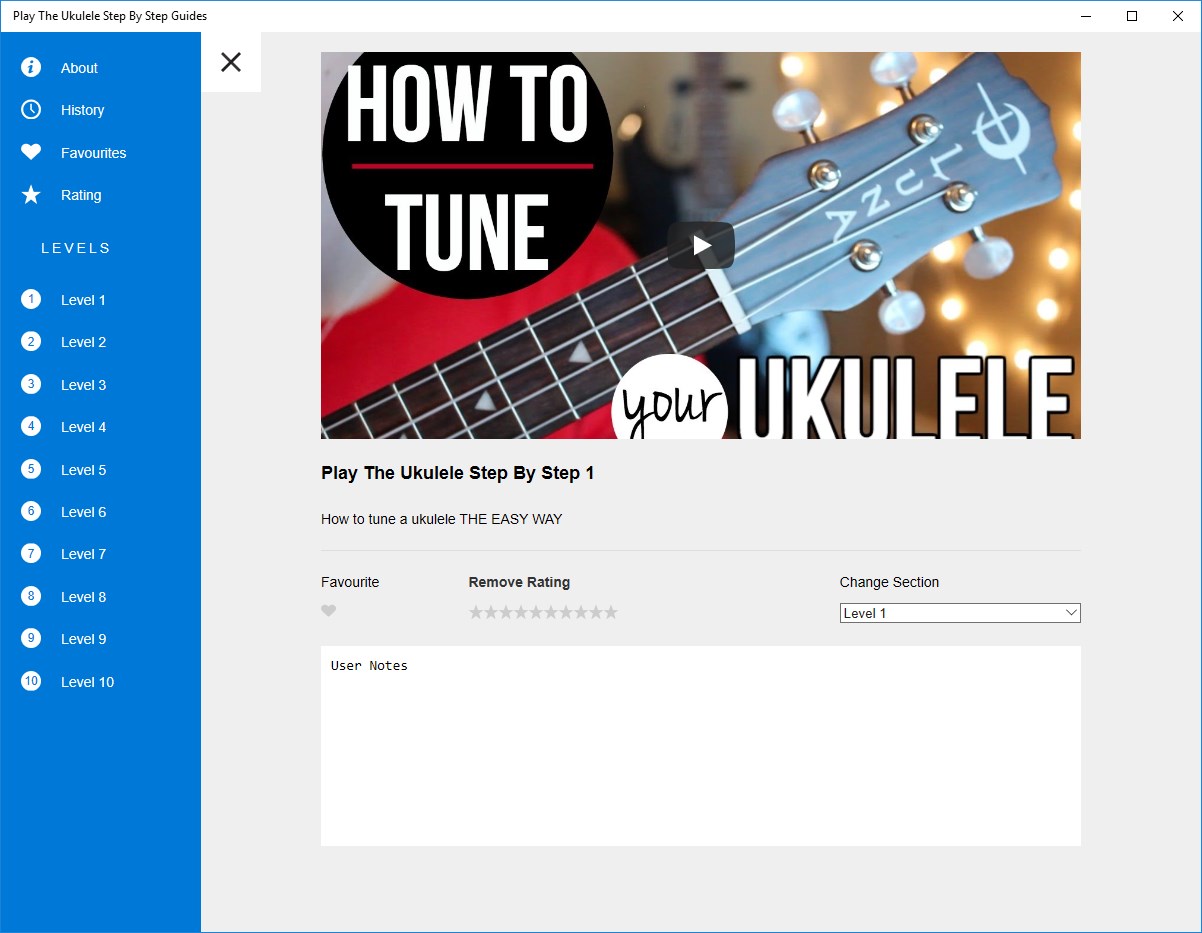Click inside the User Notes field
This screenshot has height=933, width=1202.
[x=700, y=745]
